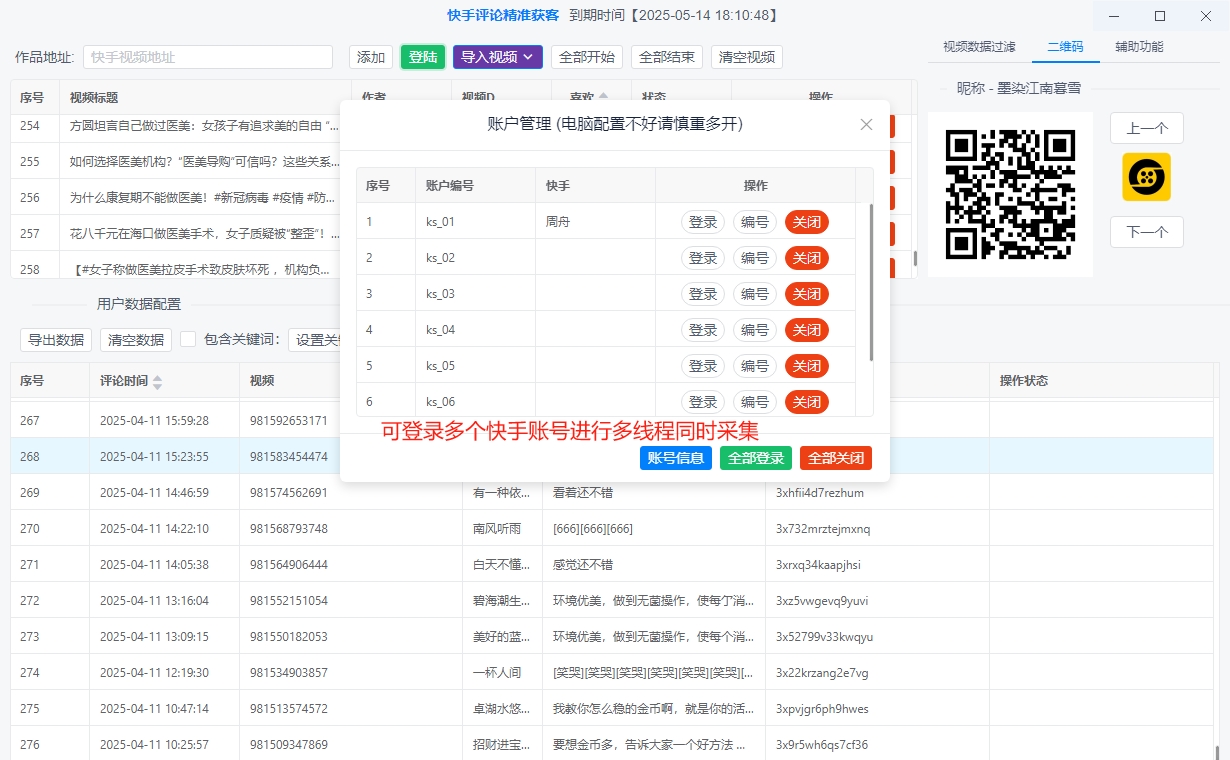
Task: Select the 二维码 tab
Action: [x=1065, y=46]
